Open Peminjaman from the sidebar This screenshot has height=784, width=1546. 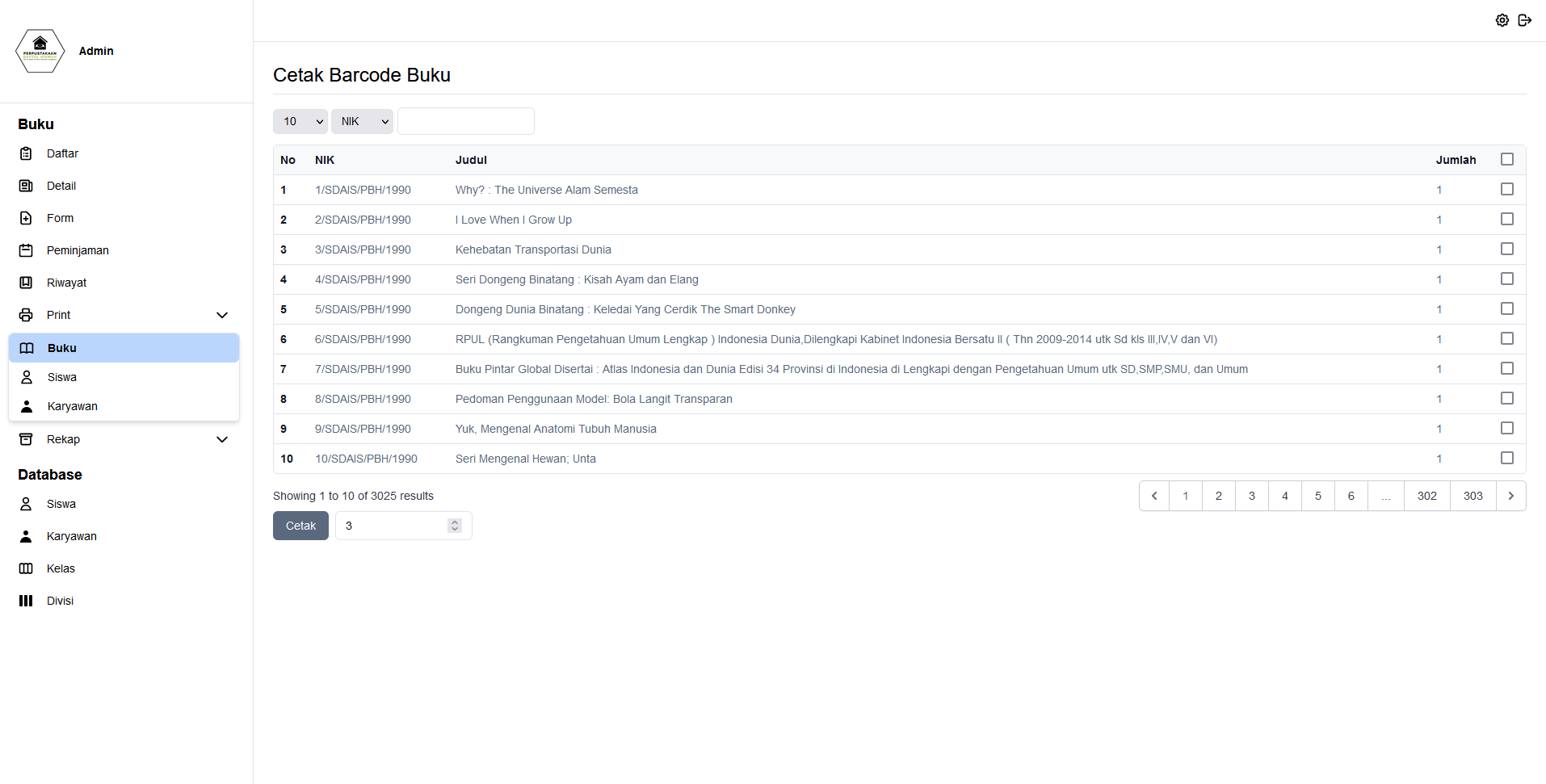click(x=27, y=250)
